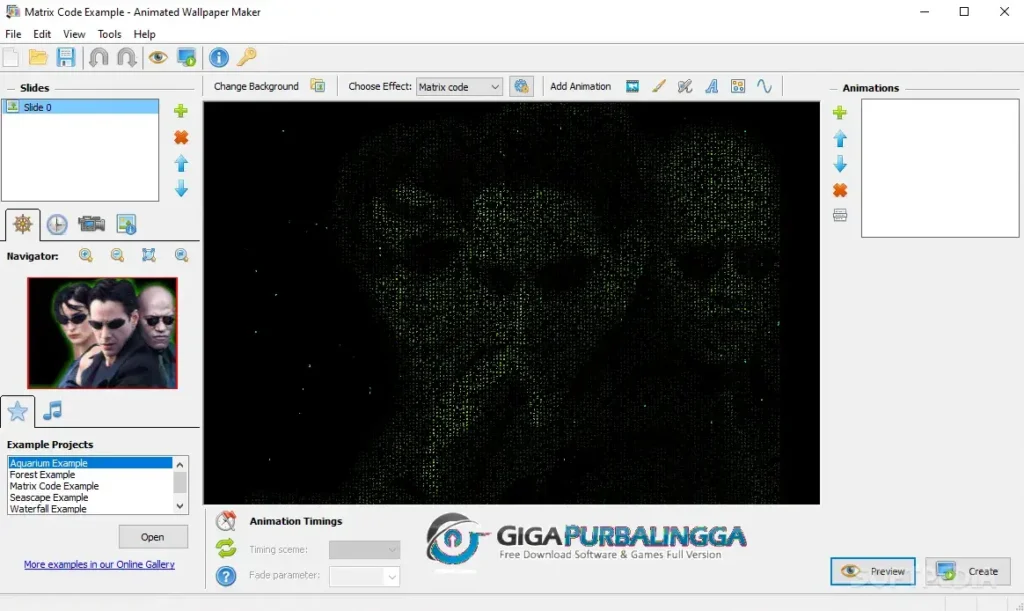Click the Create button
Screen dimensions: 1024x611
point(968,571)
